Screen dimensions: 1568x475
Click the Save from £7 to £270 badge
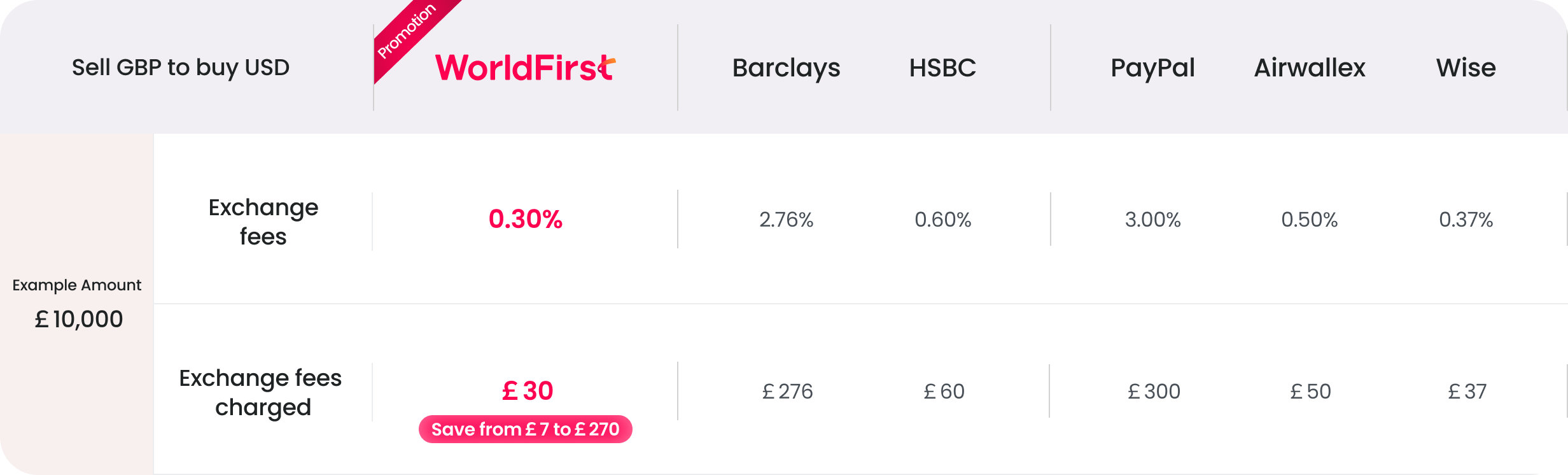525,429
